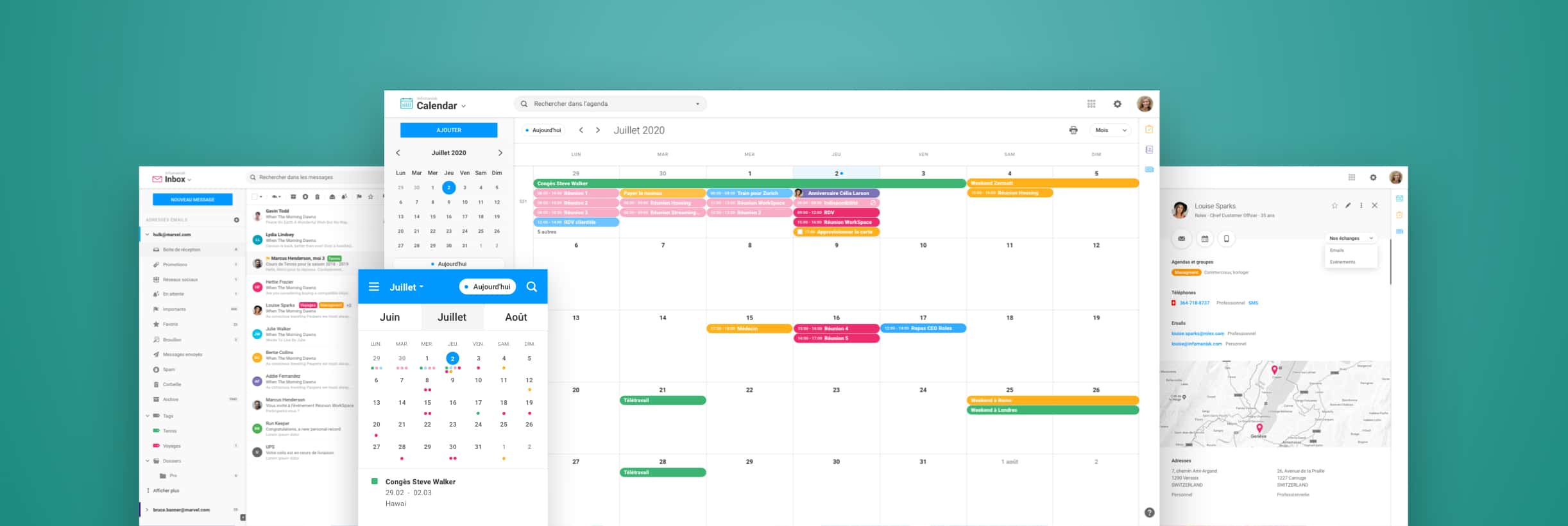
Task: Open Juillet month dropdown in mobile calendar
Action: 407,287
